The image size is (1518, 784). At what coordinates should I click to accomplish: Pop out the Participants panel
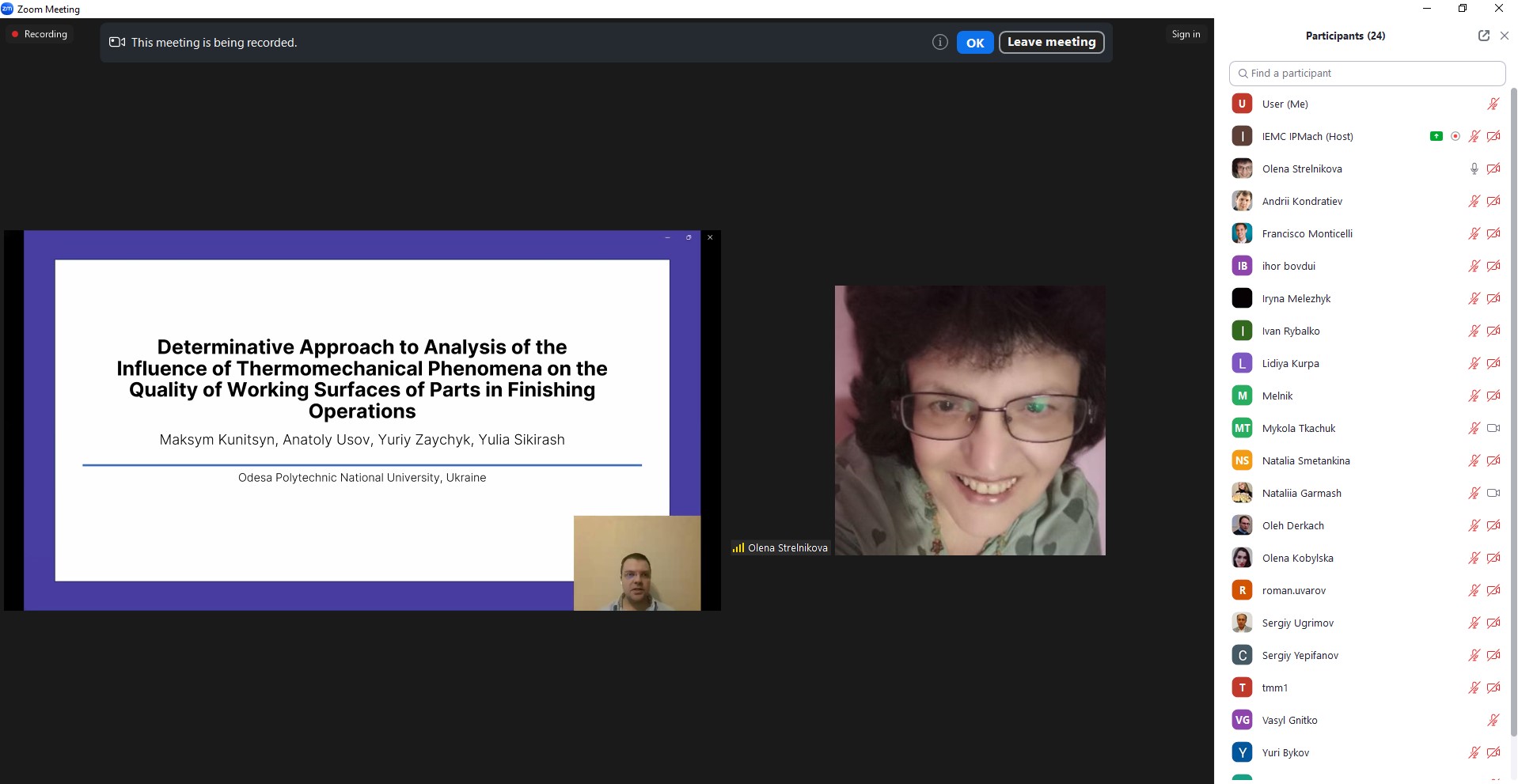point(1483,36)
